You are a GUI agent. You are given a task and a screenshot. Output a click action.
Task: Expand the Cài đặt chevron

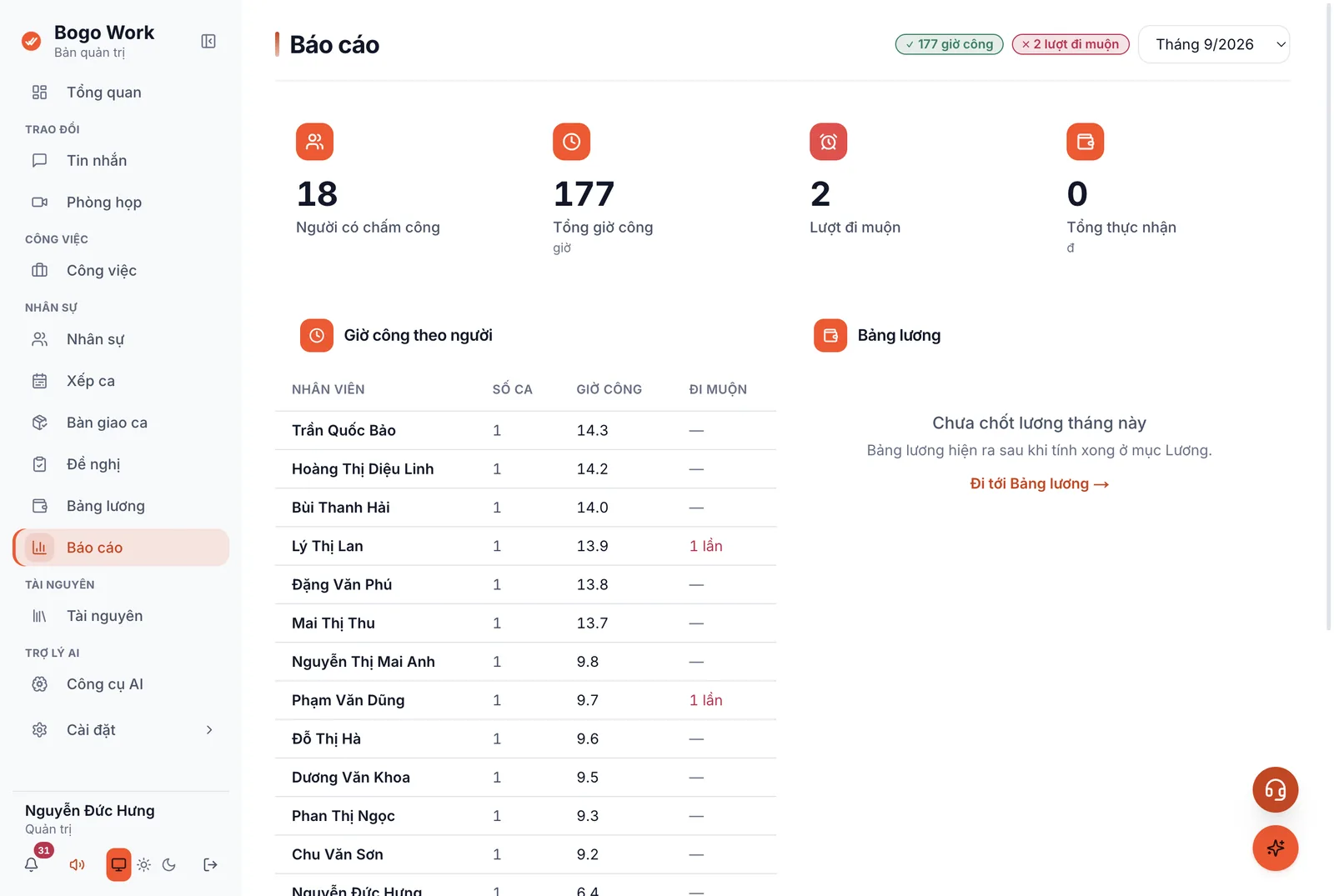pos(209,730)
